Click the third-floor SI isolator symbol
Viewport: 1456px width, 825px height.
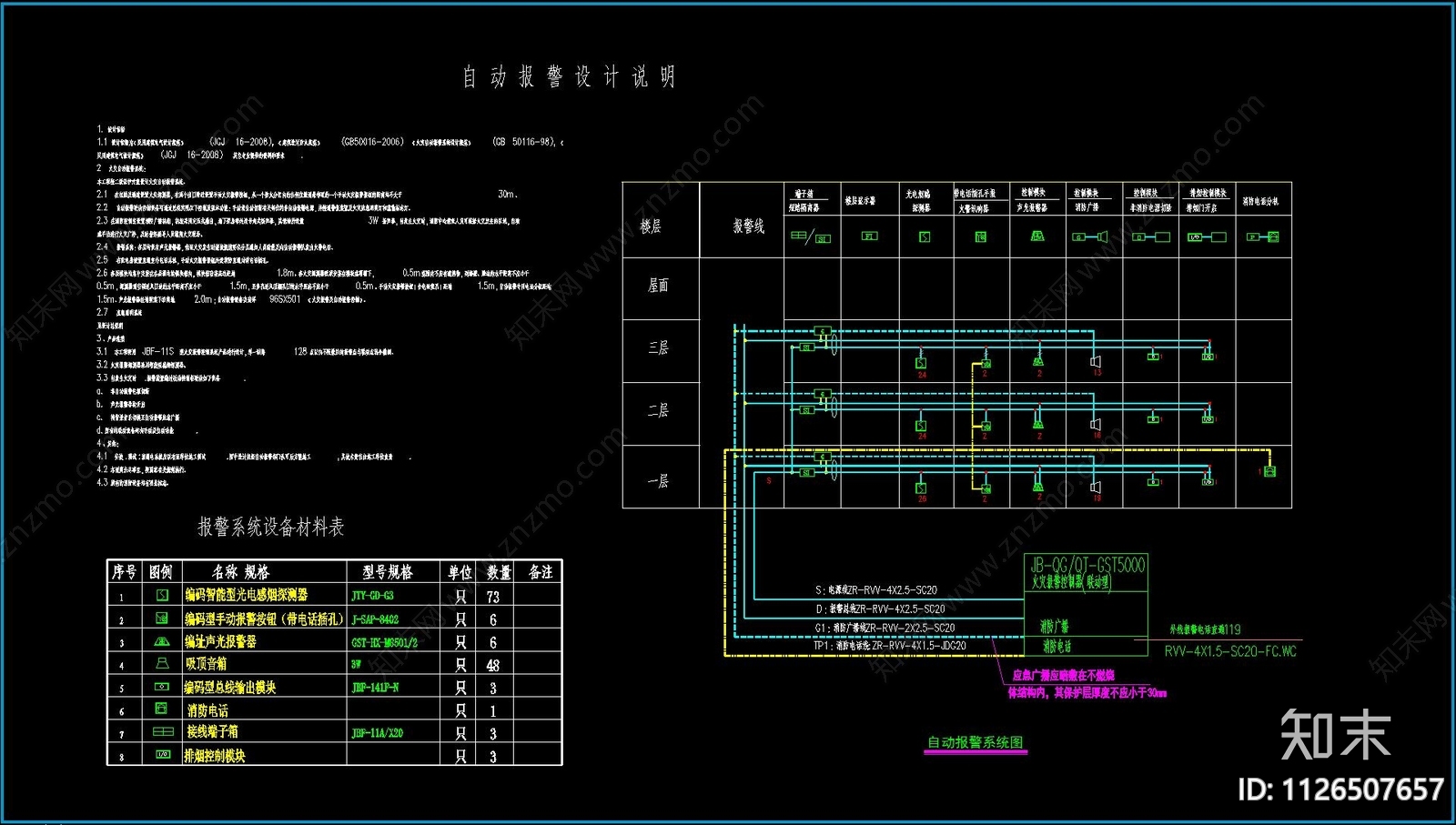[806, 347]
